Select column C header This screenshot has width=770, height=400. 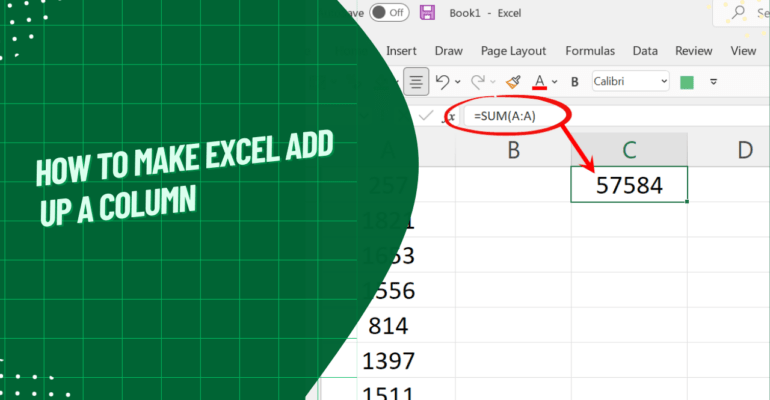click(629, 150)
